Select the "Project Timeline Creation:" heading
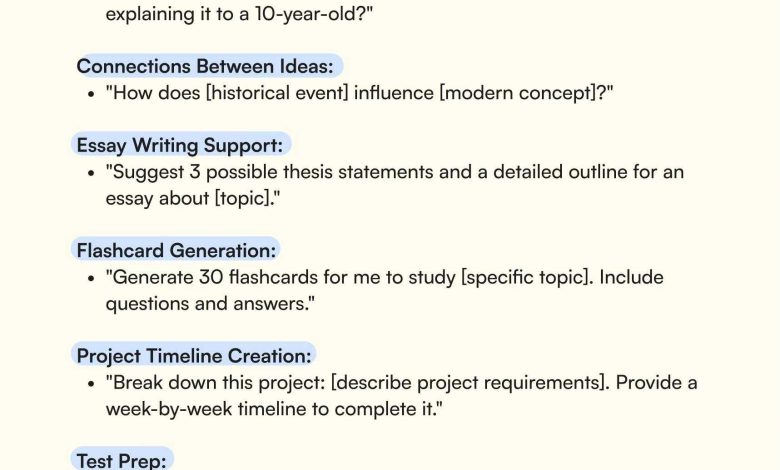The height and width of the screenshot is (470, 780). pyautogui.click(x=195, y=355)
